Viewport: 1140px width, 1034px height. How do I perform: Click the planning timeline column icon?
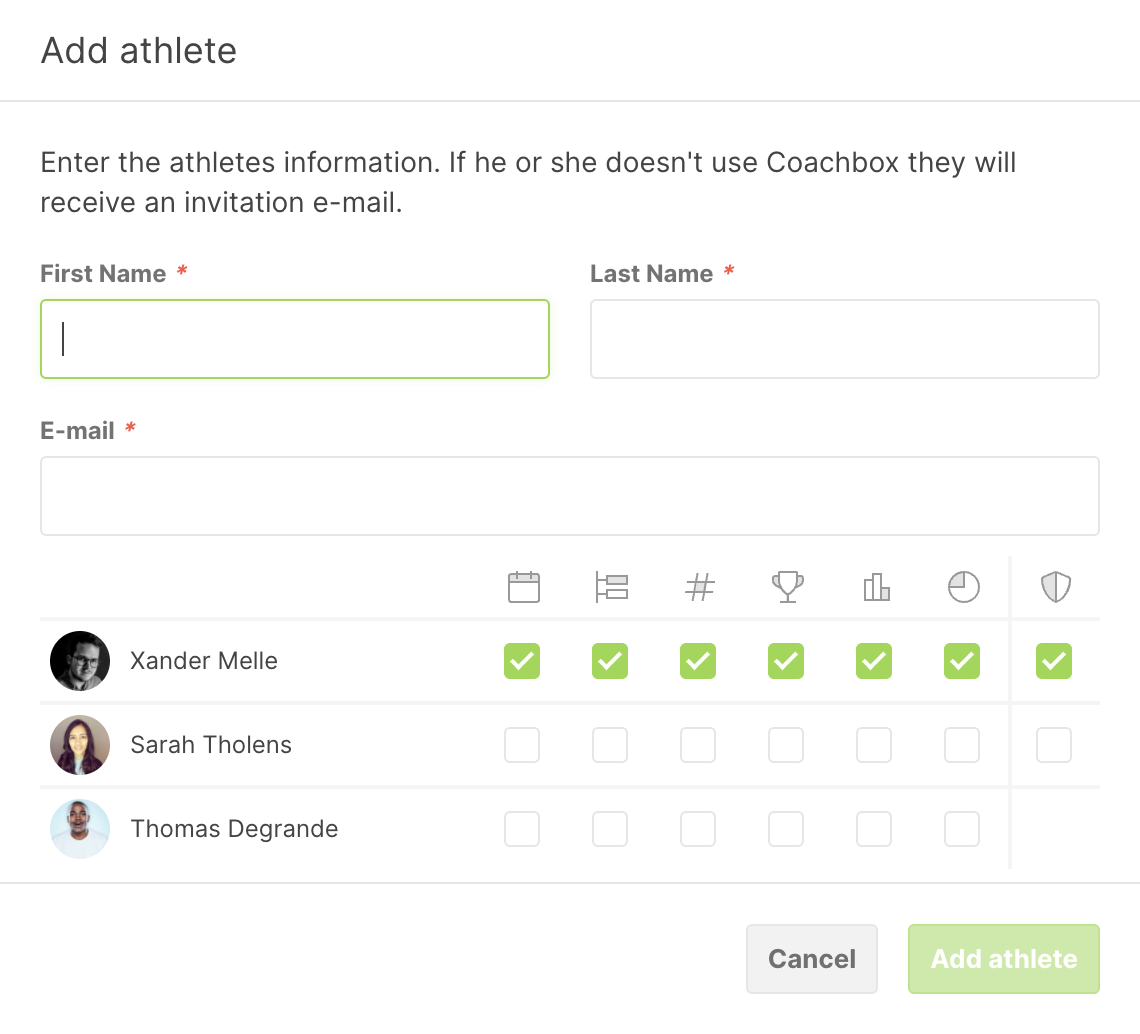coord(611,587)
